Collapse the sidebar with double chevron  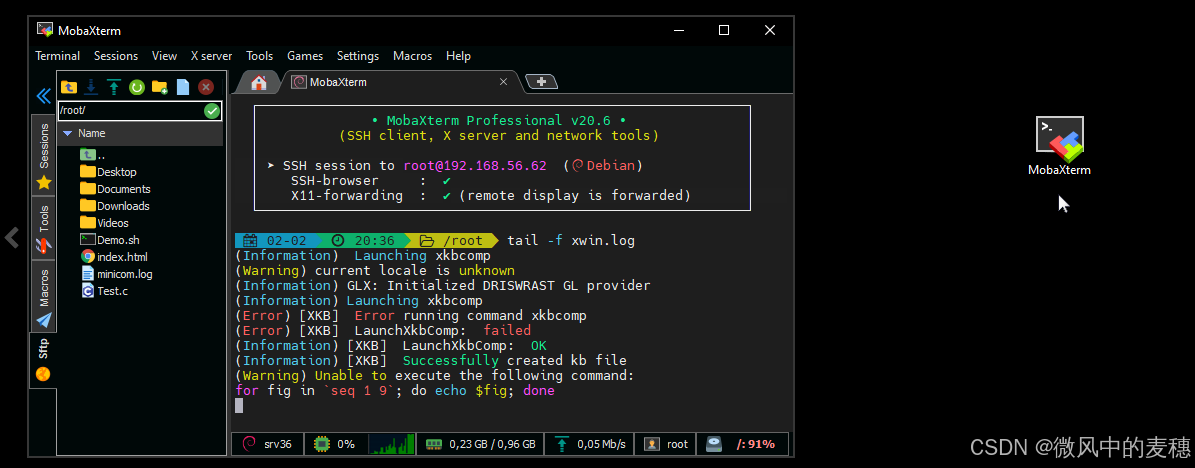(x=43, y=96)
